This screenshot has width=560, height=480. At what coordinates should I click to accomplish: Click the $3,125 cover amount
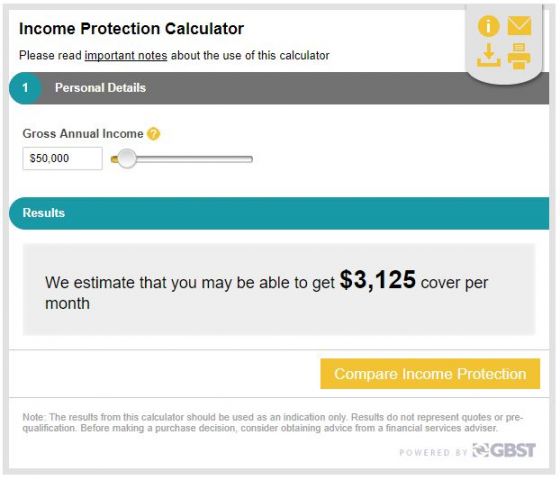point(378,279)
